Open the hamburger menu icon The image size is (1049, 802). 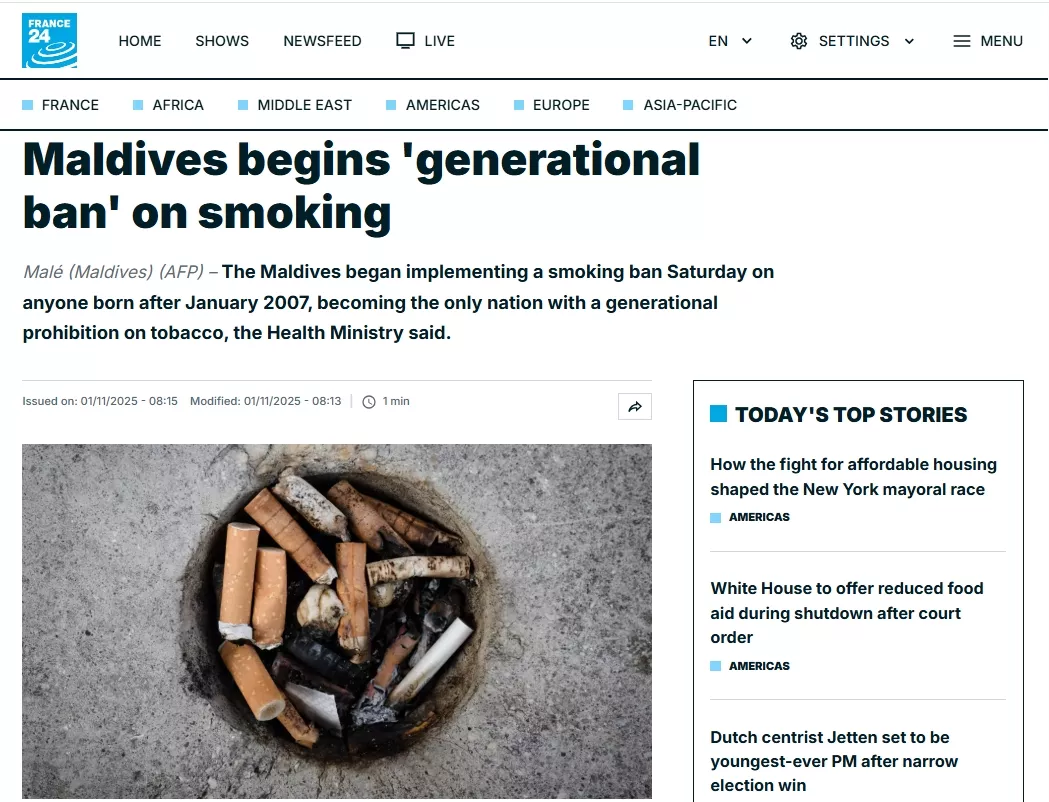pyautogui.click(x=962, y=41)
